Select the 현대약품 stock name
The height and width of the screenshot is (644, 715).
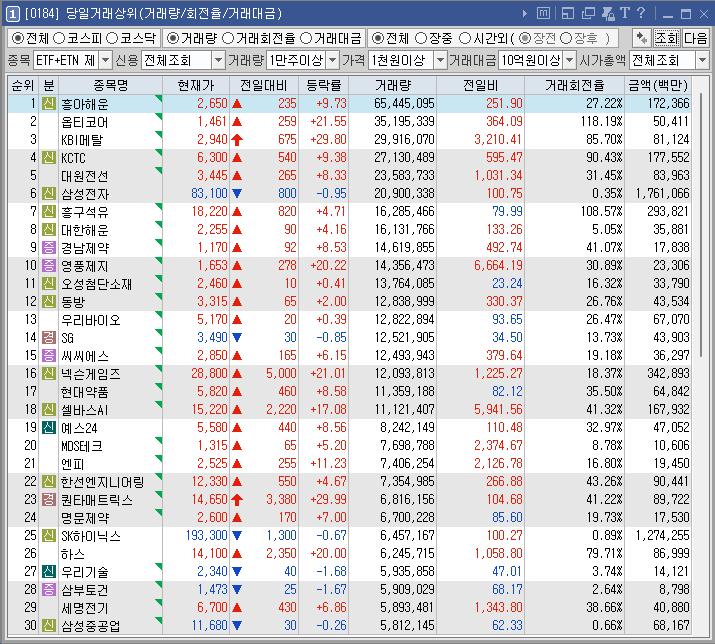[85, 392]
